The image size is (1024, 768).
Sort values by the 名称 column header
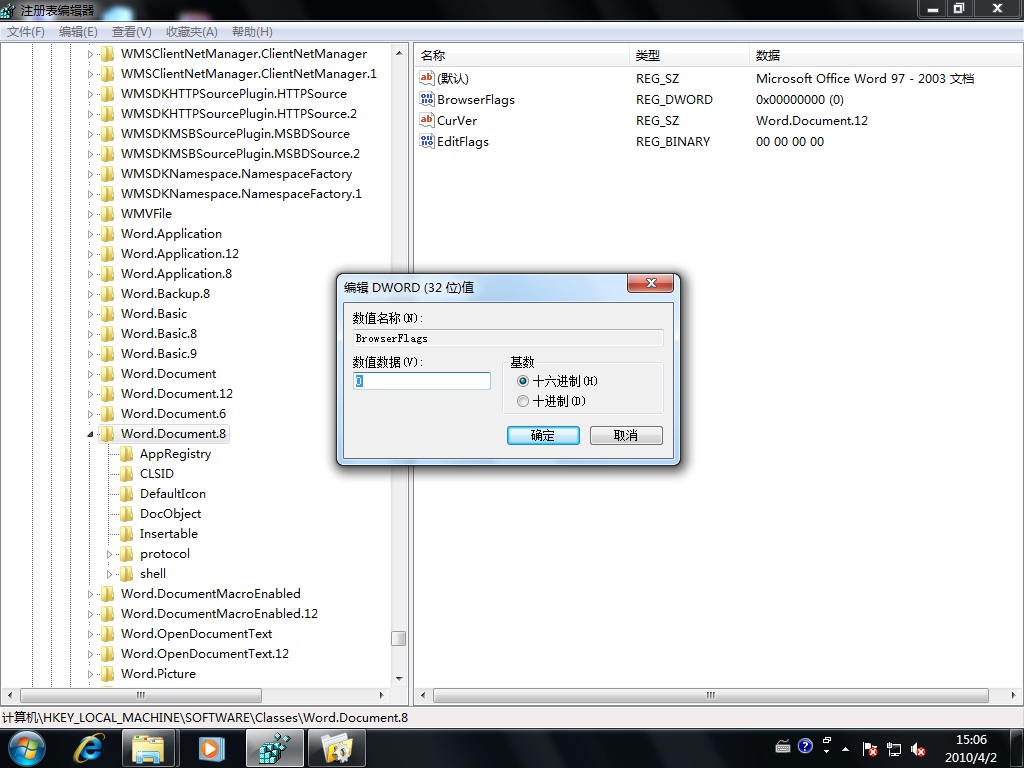(522, 56)
